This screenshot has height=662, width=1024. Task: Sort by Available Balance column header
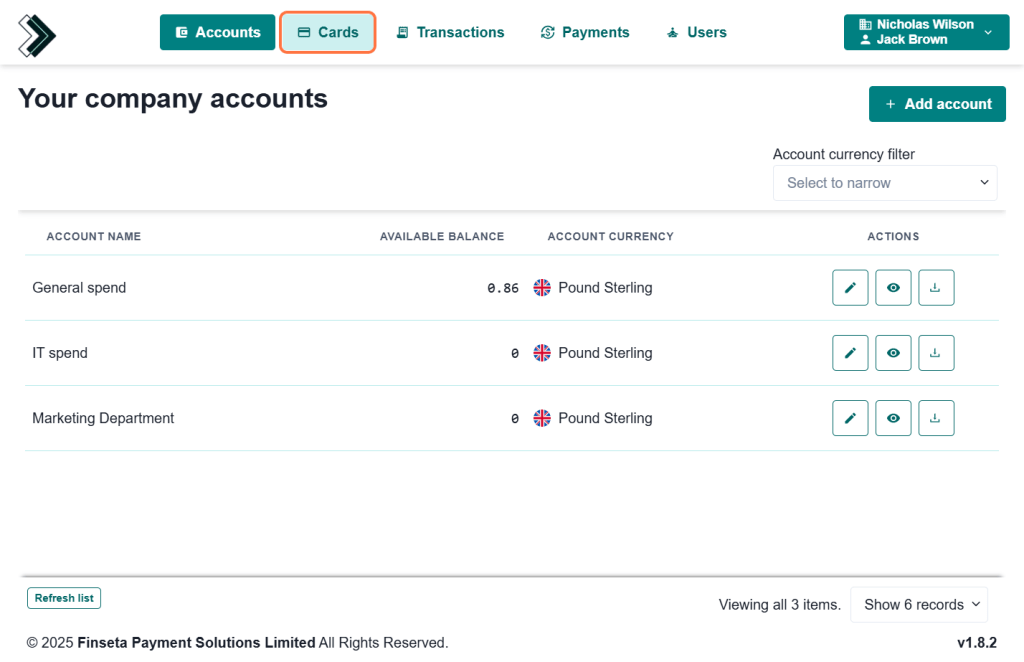441,237
